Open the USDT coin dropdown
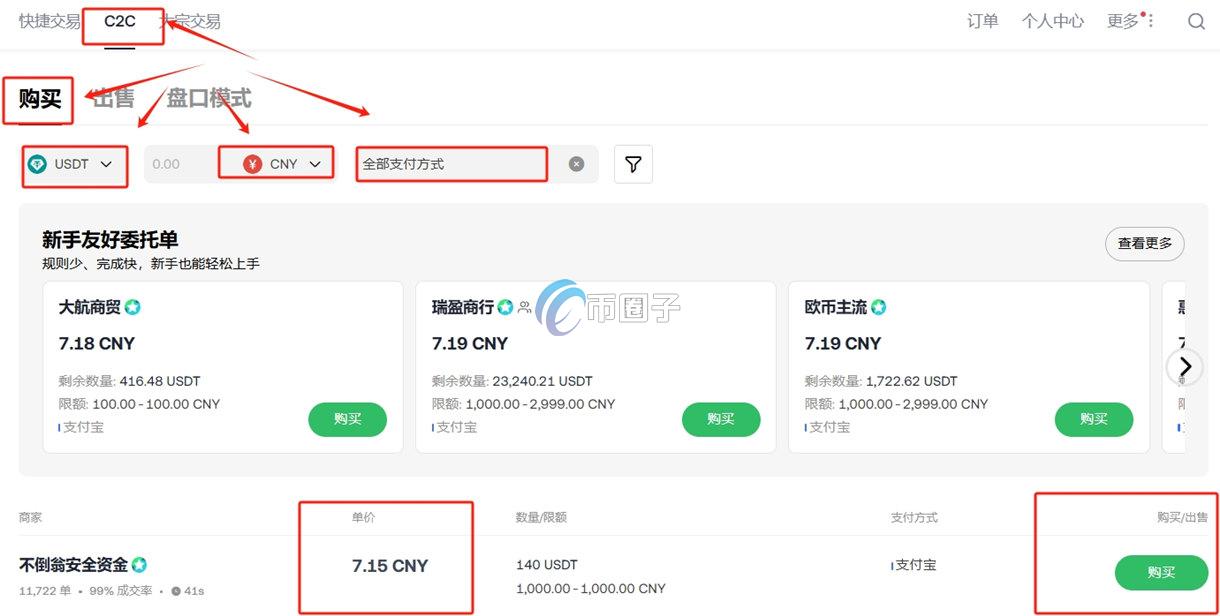 74,163
